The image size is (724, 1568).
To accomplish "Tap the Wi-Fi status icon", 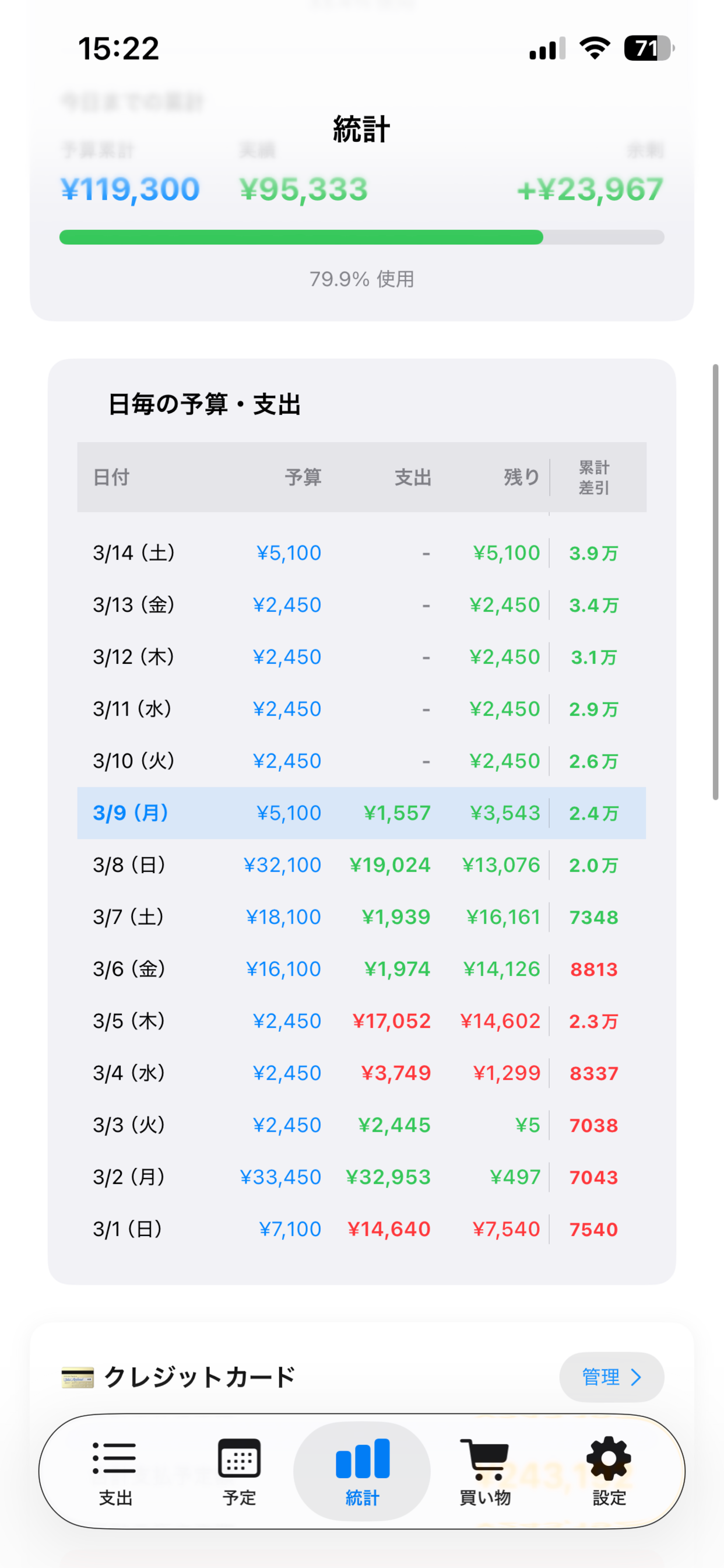I will pos(595,48).
